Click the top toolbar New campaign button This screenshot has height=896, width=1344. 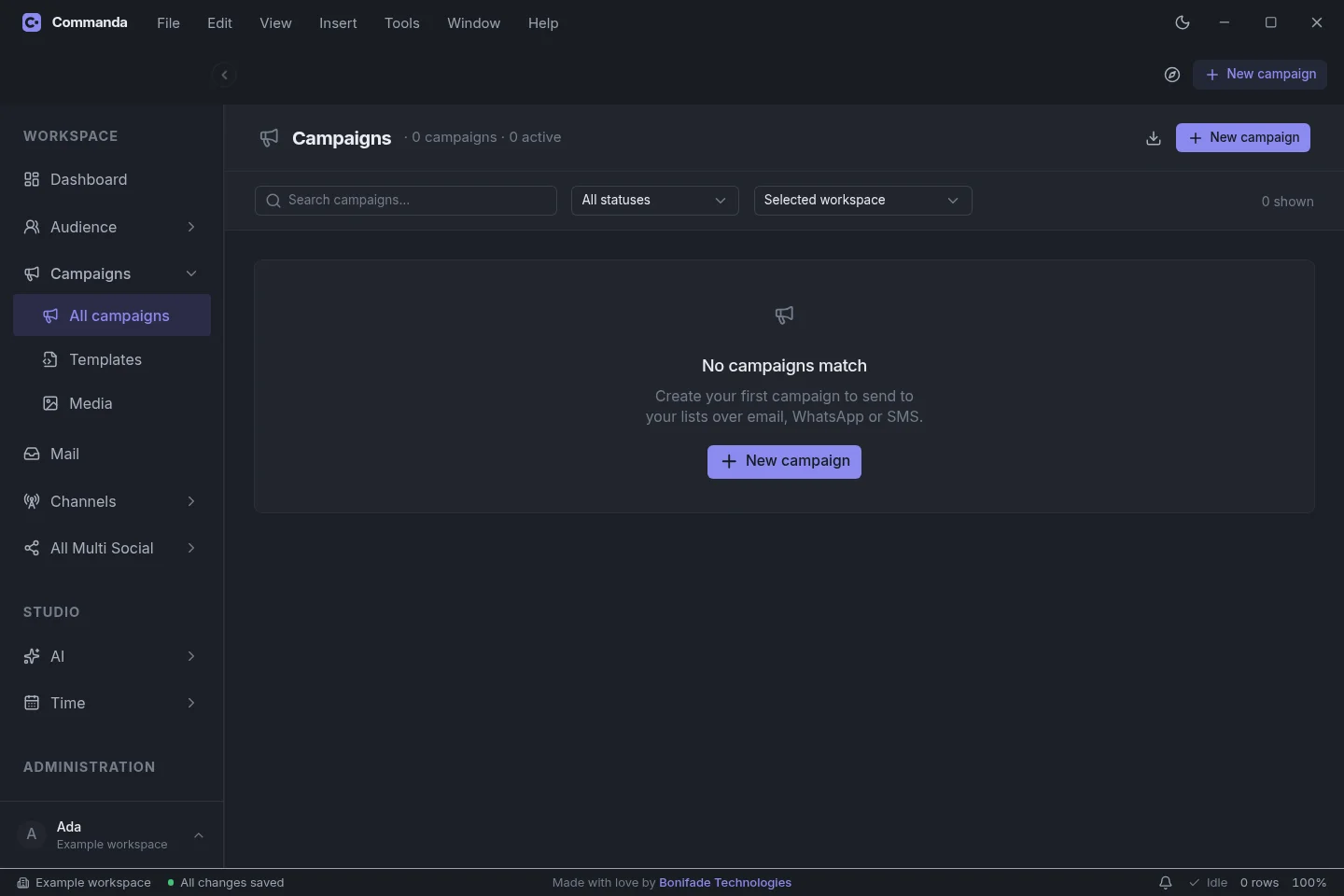tap(1260, 75)
